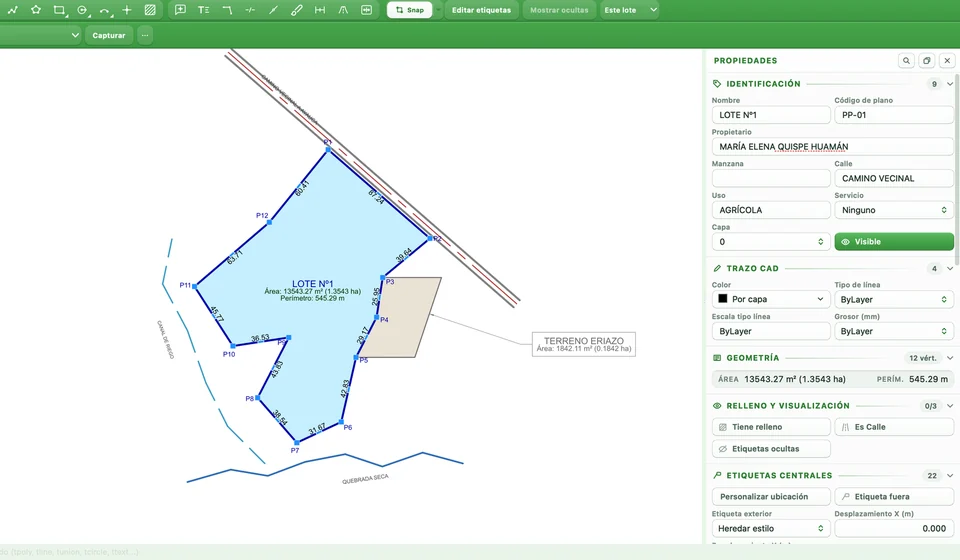Toggle Tiene relleno option
Viewport: 960px width, 560px height.
[x=771, y=427]
